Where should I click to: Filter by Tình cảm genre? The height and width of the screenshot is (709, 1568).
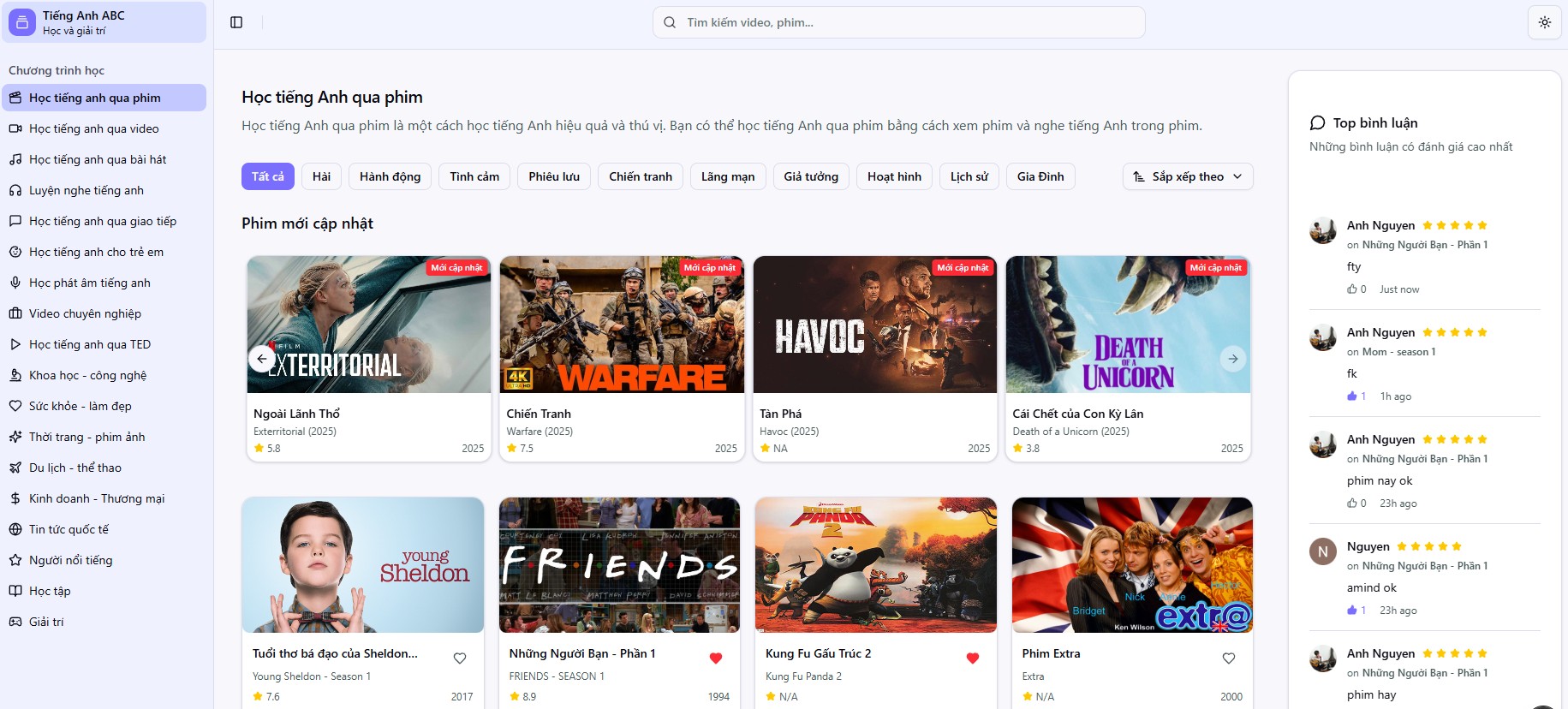[x=474, y=176]
